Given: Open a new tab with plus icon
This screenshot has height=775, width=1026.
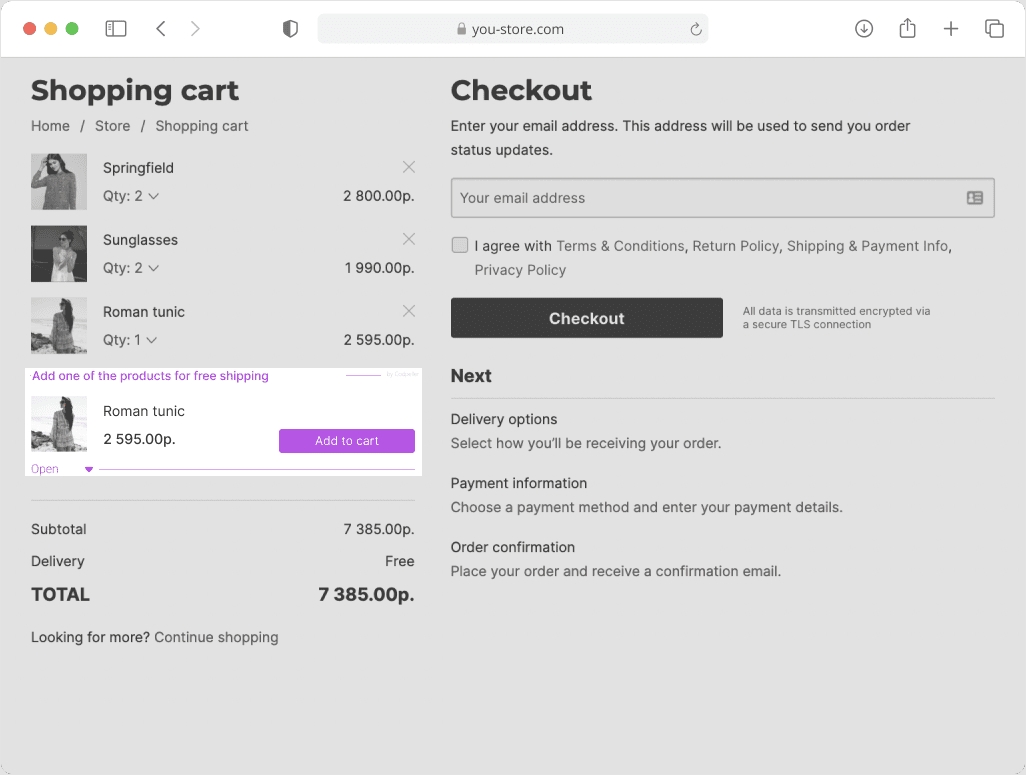Looking at the screenshot, I should click(951, 29).
